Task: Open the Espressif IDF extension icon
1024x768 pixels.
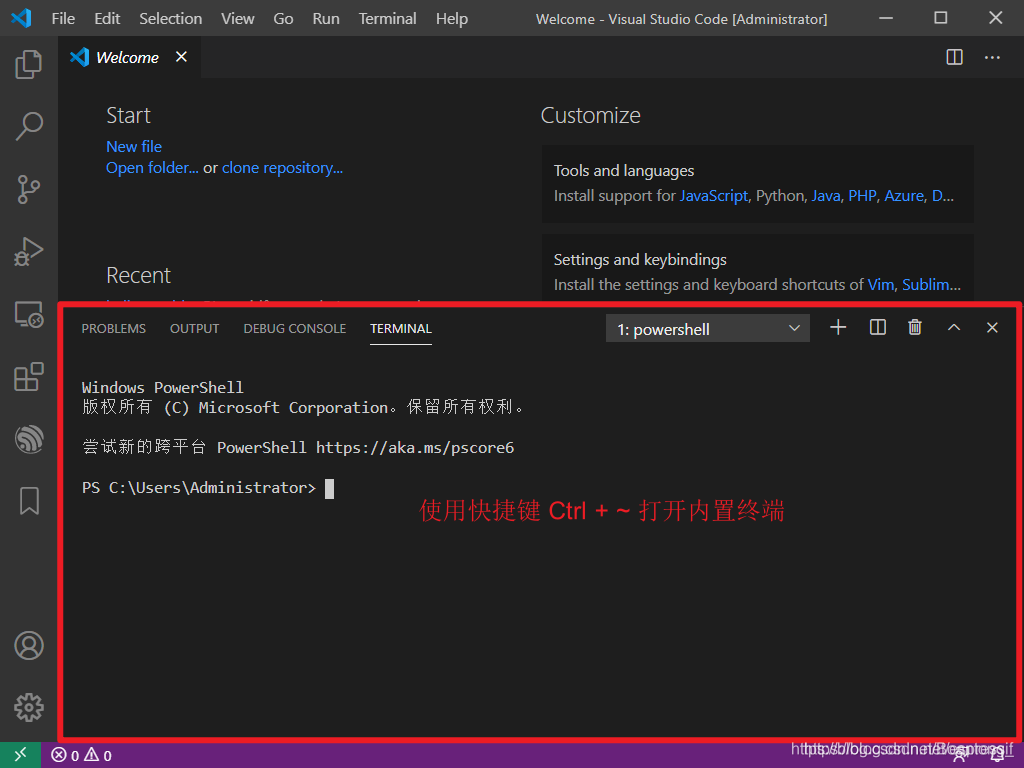Action: [x=29, y=438]
